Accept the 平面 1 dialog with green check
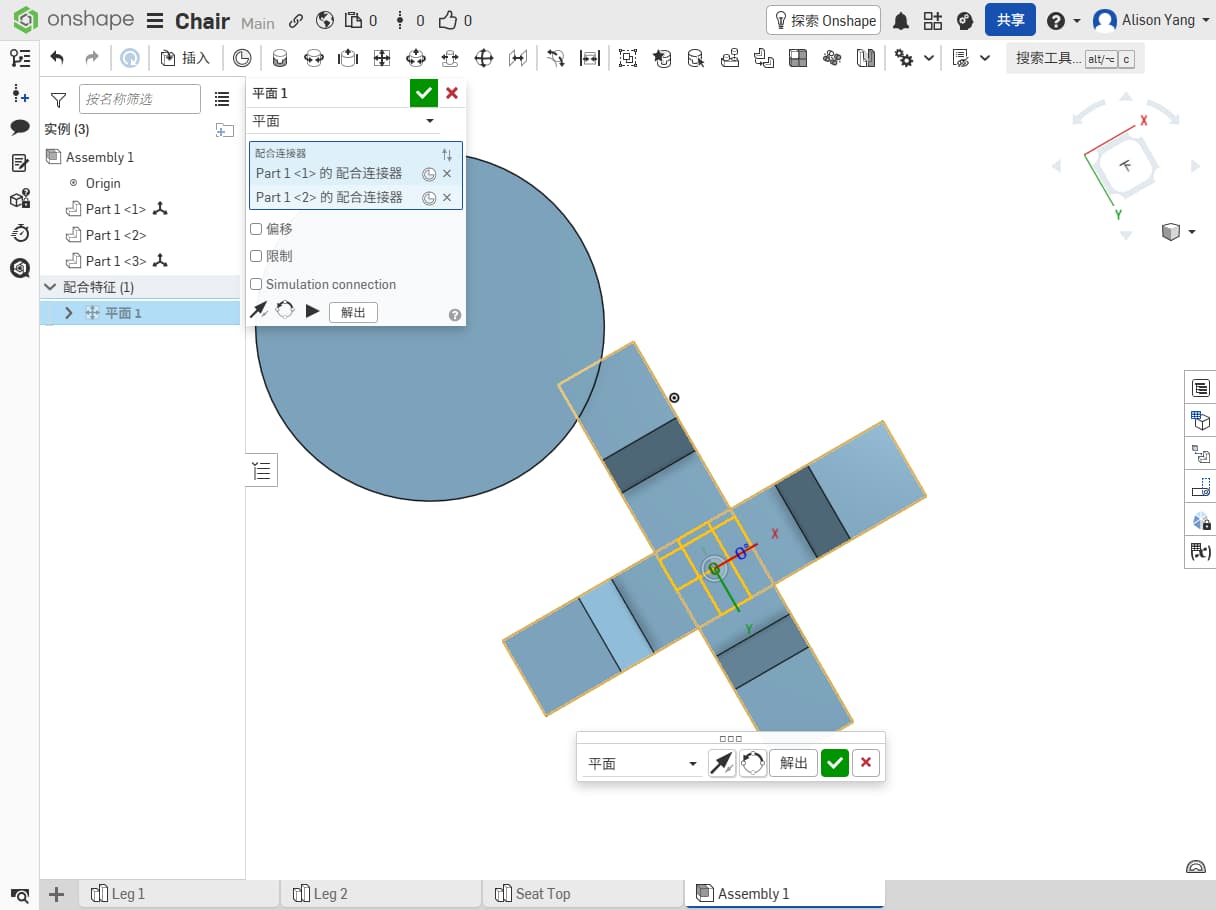 pyautogui.click(x=424, y=93)
